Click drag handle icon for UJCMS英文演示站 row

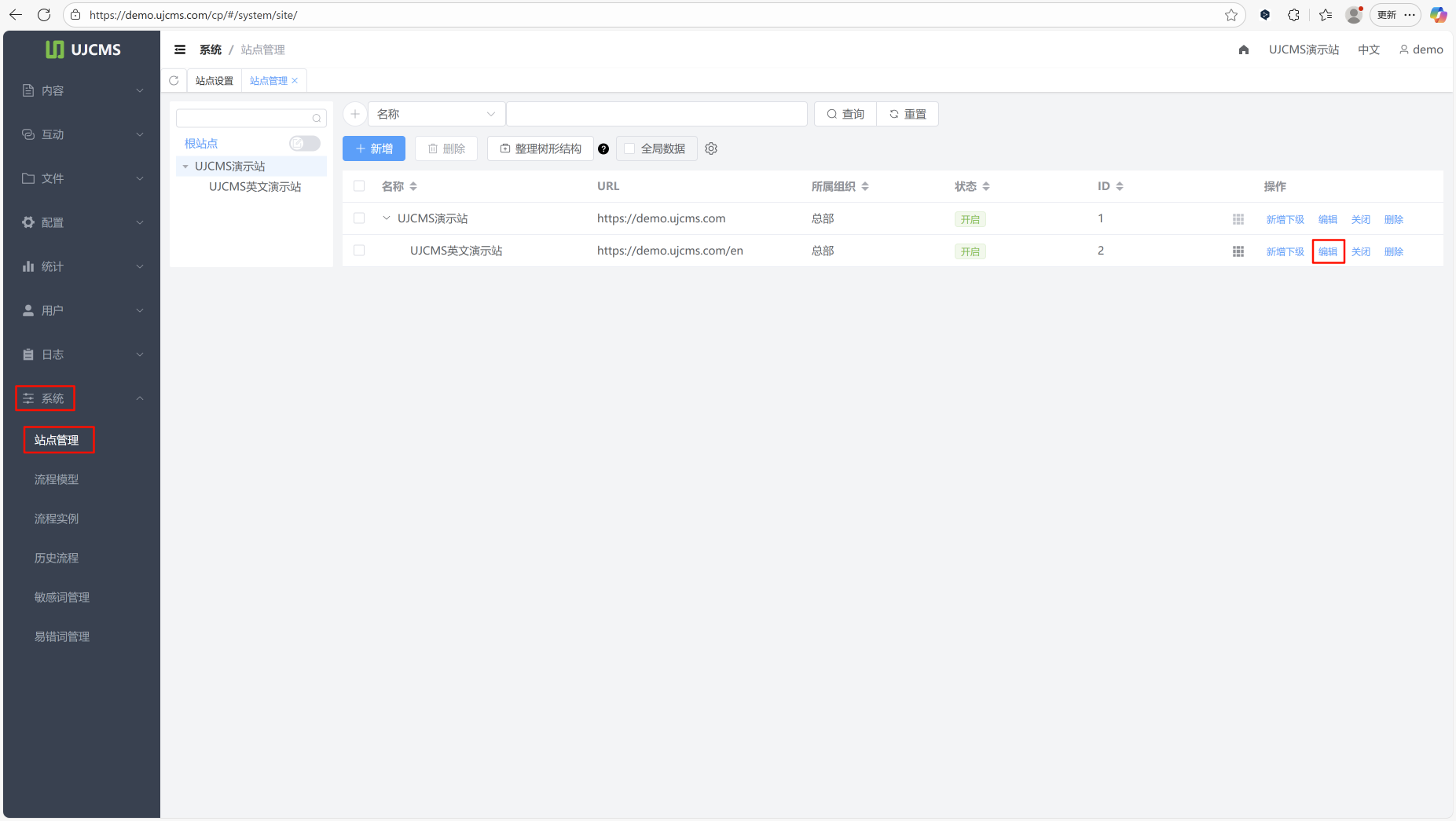1238,251
